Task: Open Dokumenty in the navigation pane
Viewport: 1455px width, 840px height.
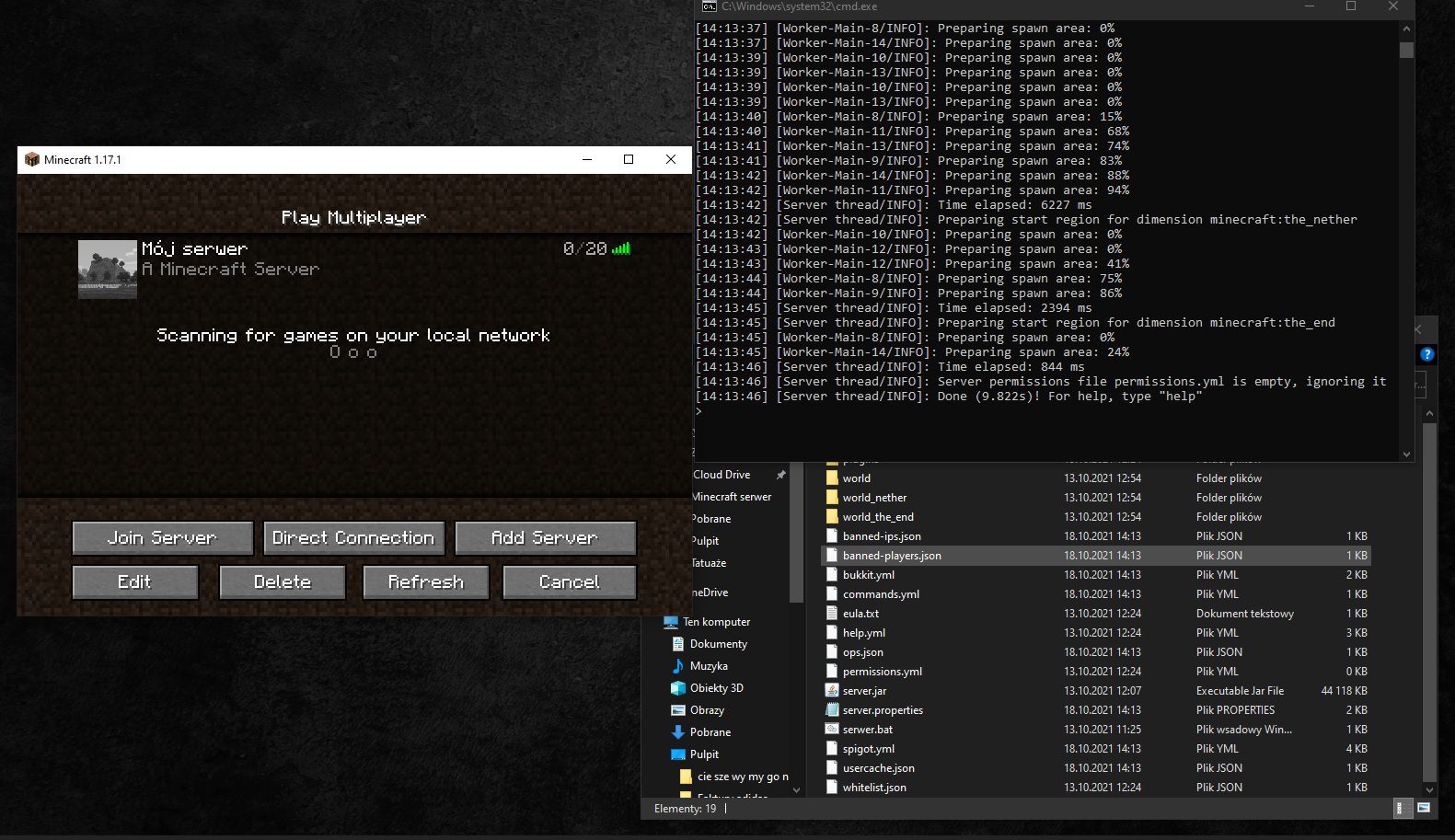Action: point(718,644)
